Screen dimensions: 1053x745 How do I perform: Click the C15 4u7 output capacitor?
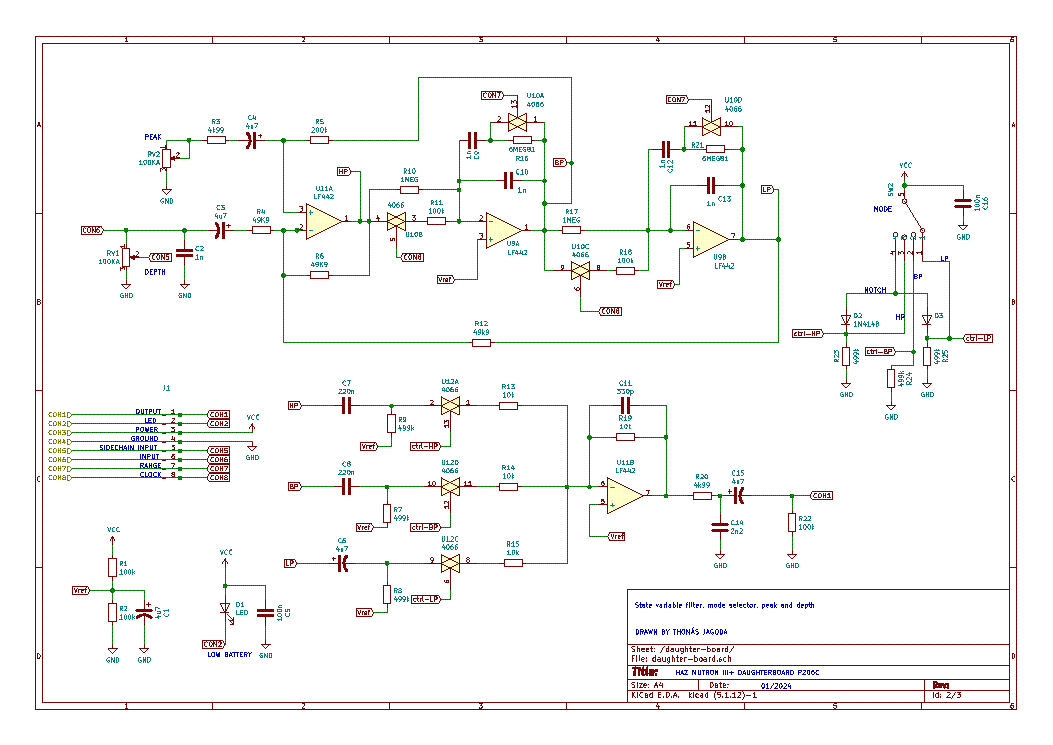738,496
